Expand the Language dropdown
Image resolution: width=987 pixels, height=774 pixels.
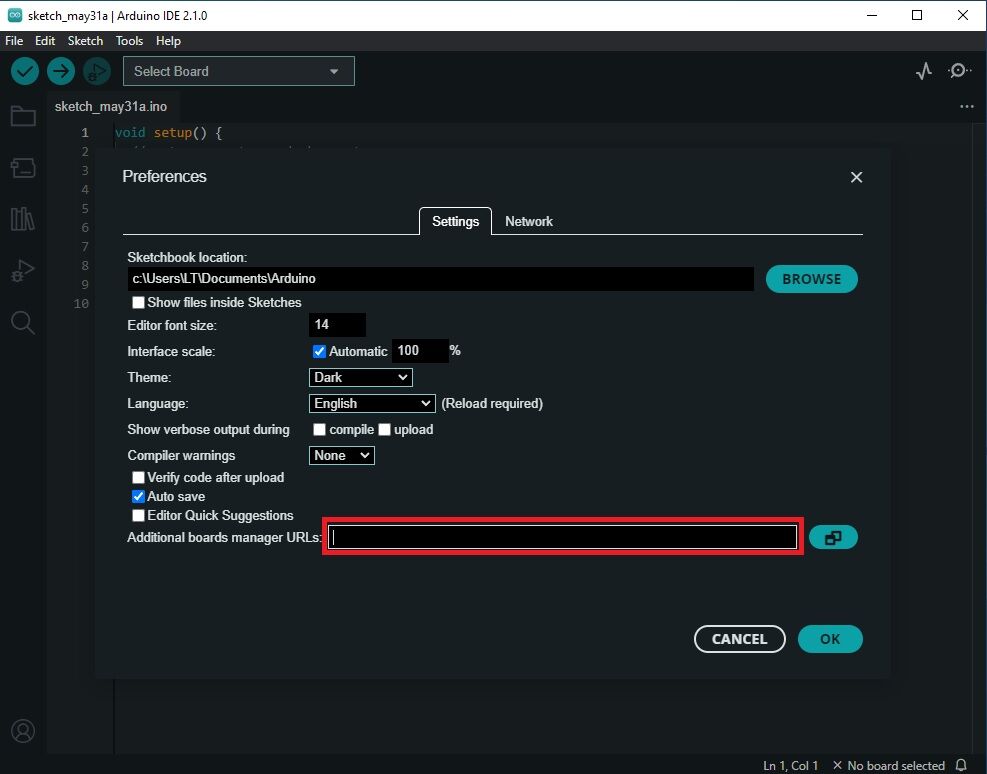click(372, 403)
